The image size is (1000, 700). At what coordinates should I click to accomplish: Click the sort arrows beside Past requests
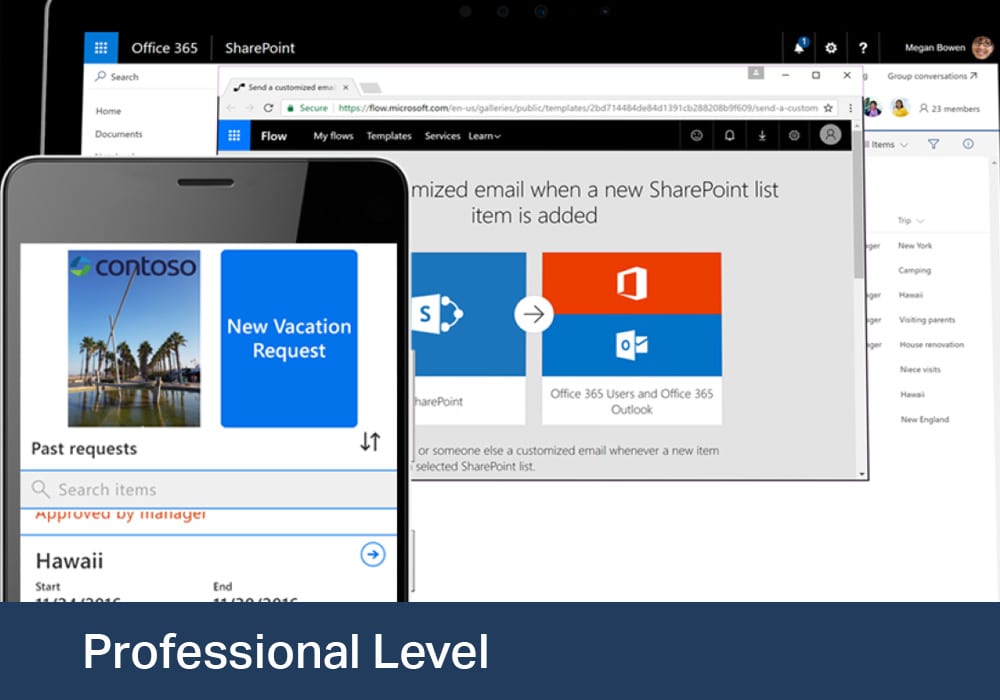point(370,441)
